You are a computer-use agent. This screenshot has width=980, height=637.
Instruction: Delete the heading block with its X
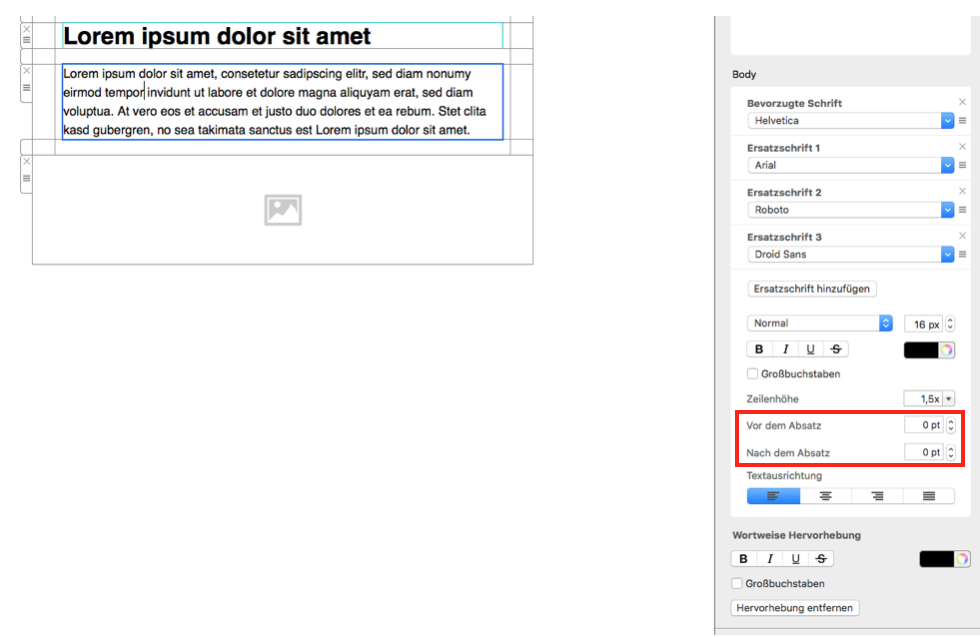click(26, 29)
